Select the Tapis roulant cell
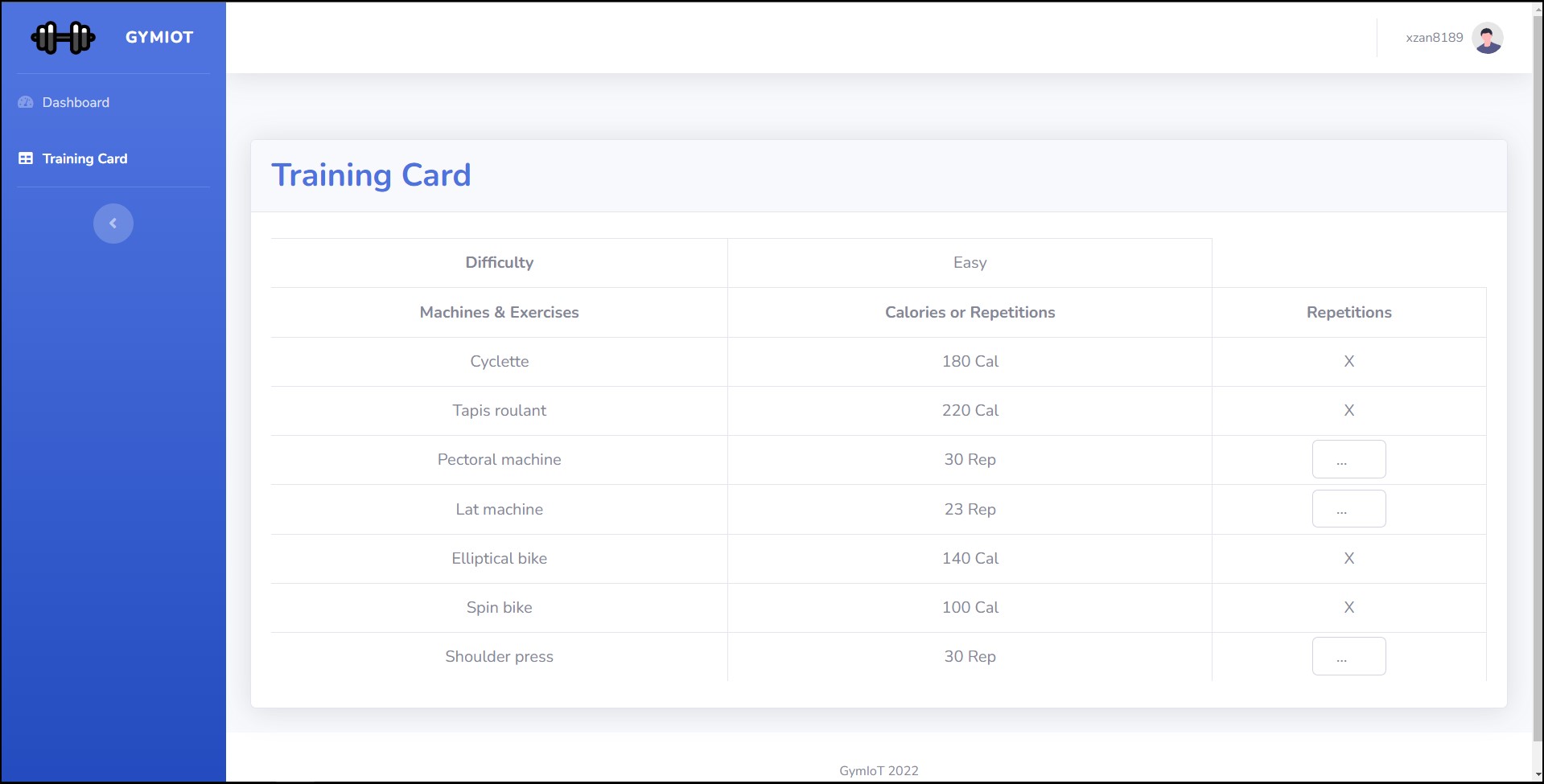Viewport: 1544px width, 784px height. point(500,410)
